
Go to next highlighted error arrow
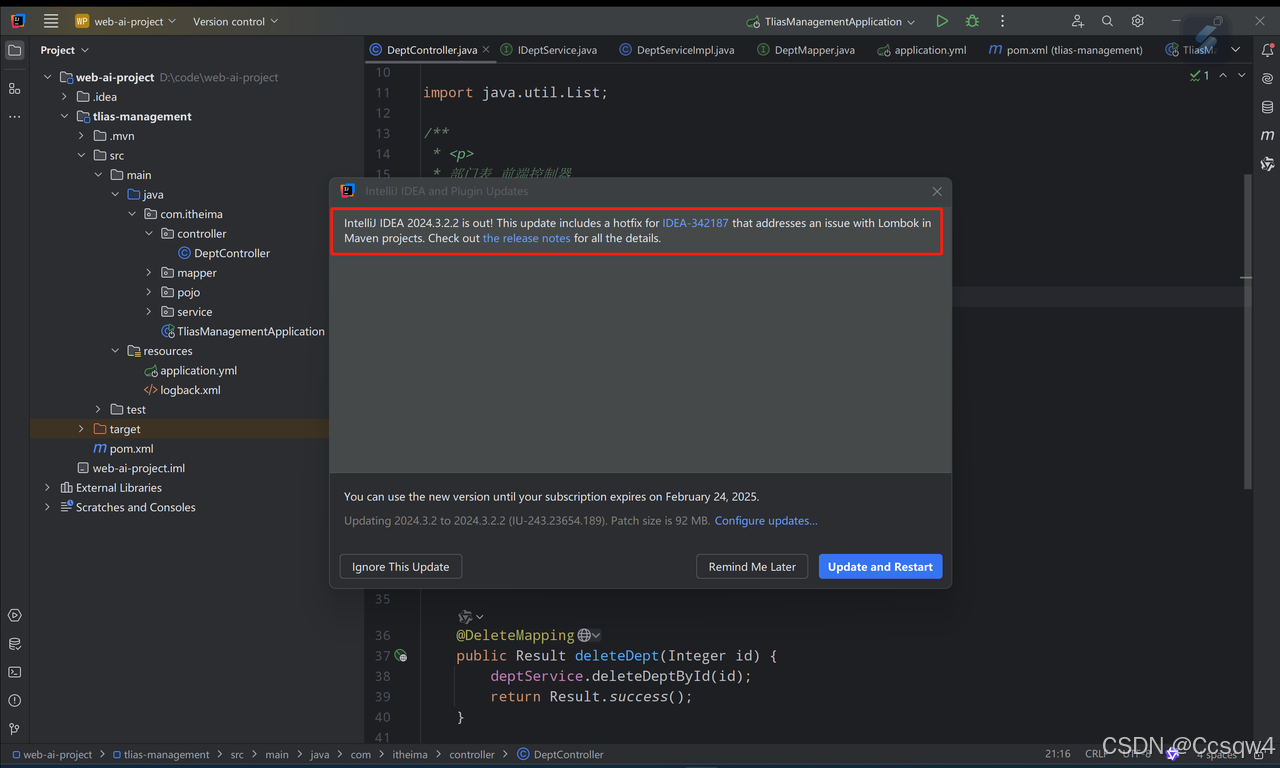[1242, 76]
